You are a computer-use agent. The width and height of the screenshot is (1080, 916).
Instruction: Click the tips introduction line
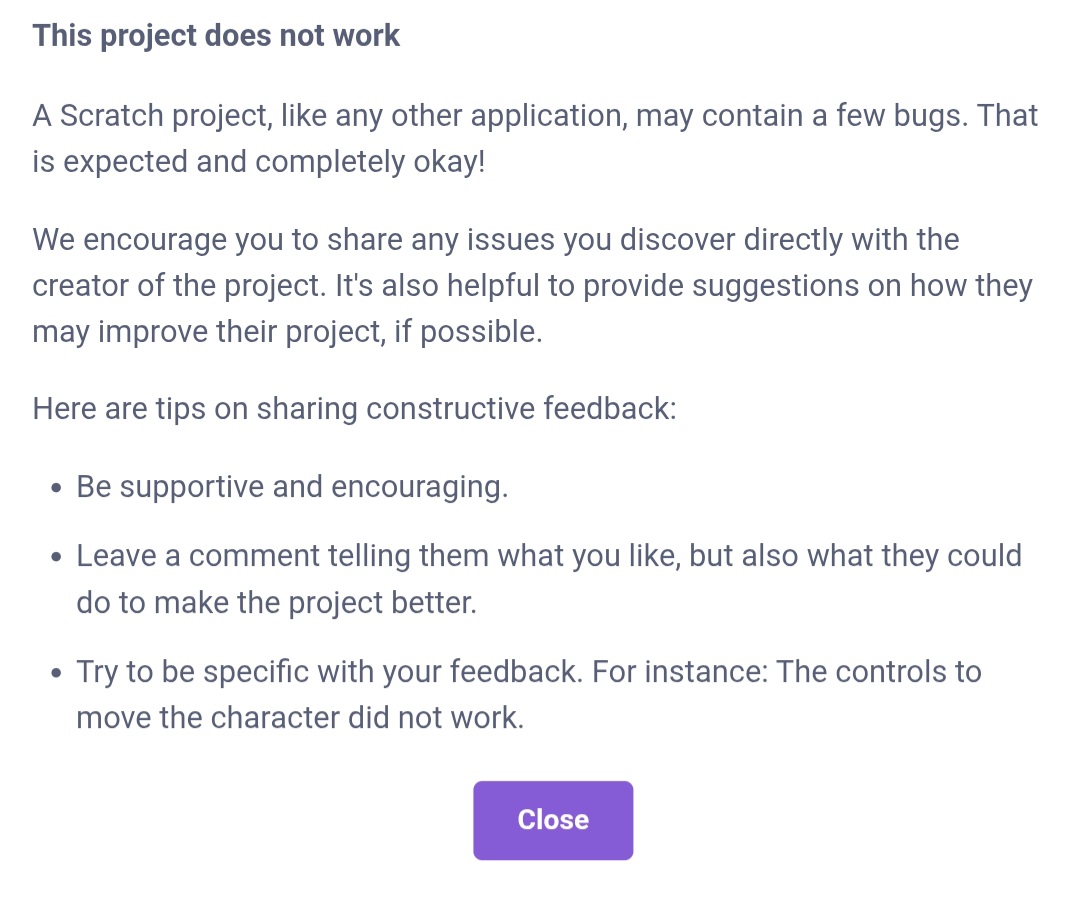354,409
